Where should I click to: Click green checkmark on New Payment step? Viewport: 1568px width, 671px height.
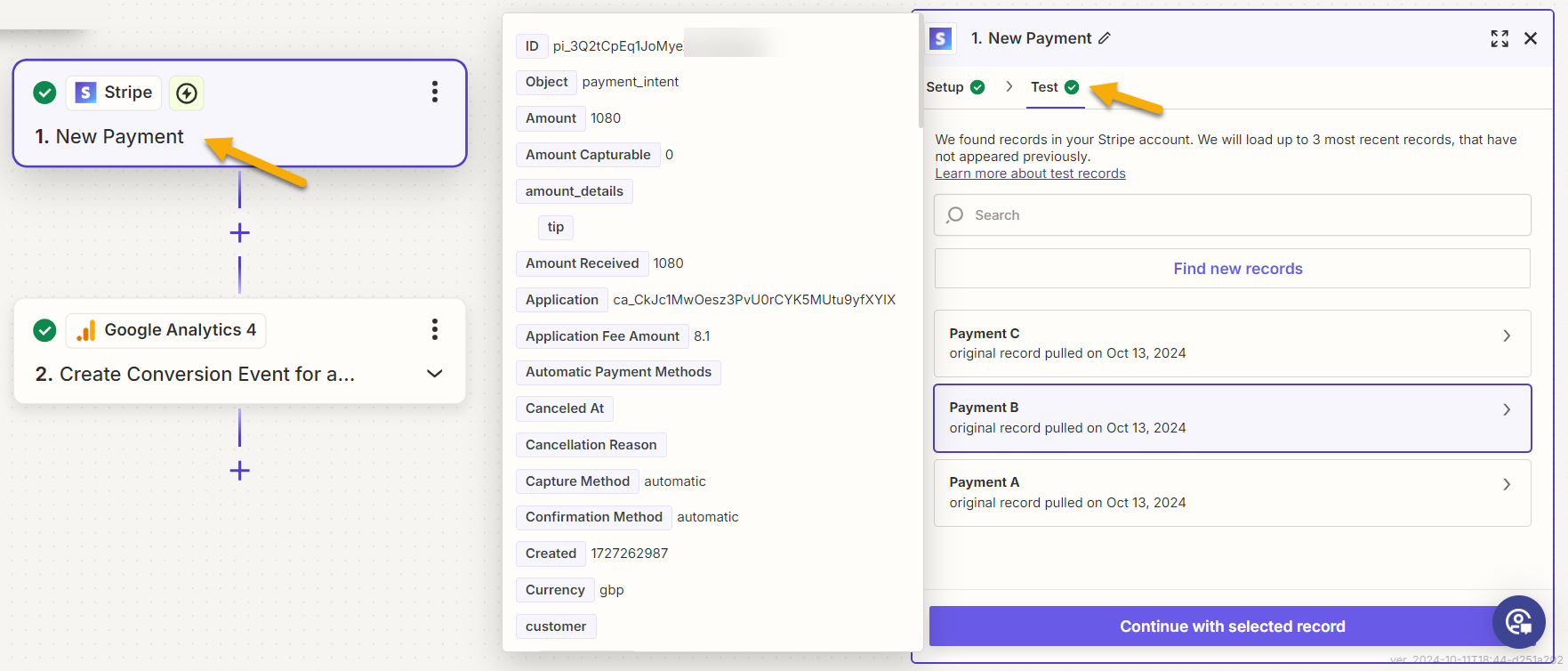coord(44,93)
